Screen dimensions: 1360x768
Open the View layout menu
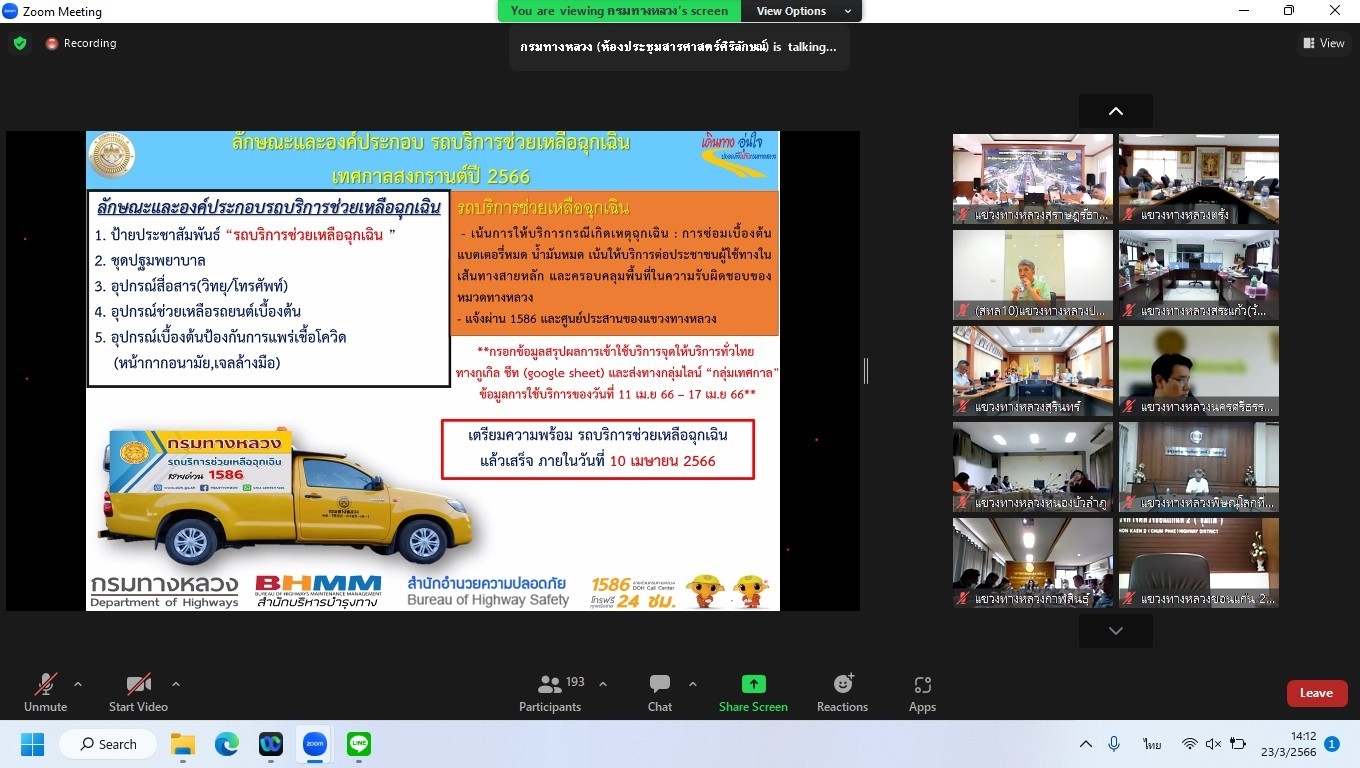pyautogui.click(x=1323, y=43)
